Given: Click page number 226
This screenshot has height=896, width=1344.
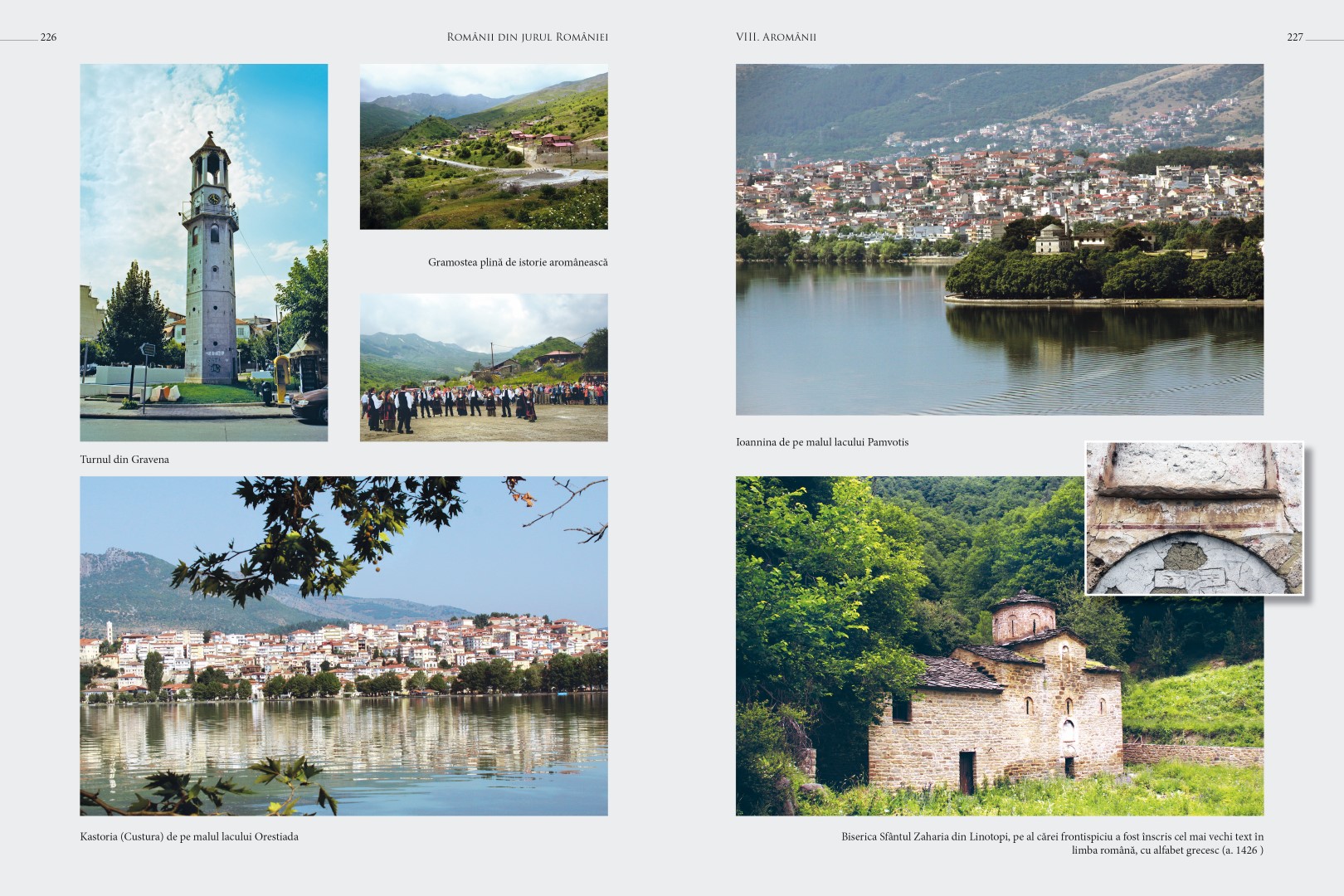Looking at the screenshot, I should [x=48, y=37].
